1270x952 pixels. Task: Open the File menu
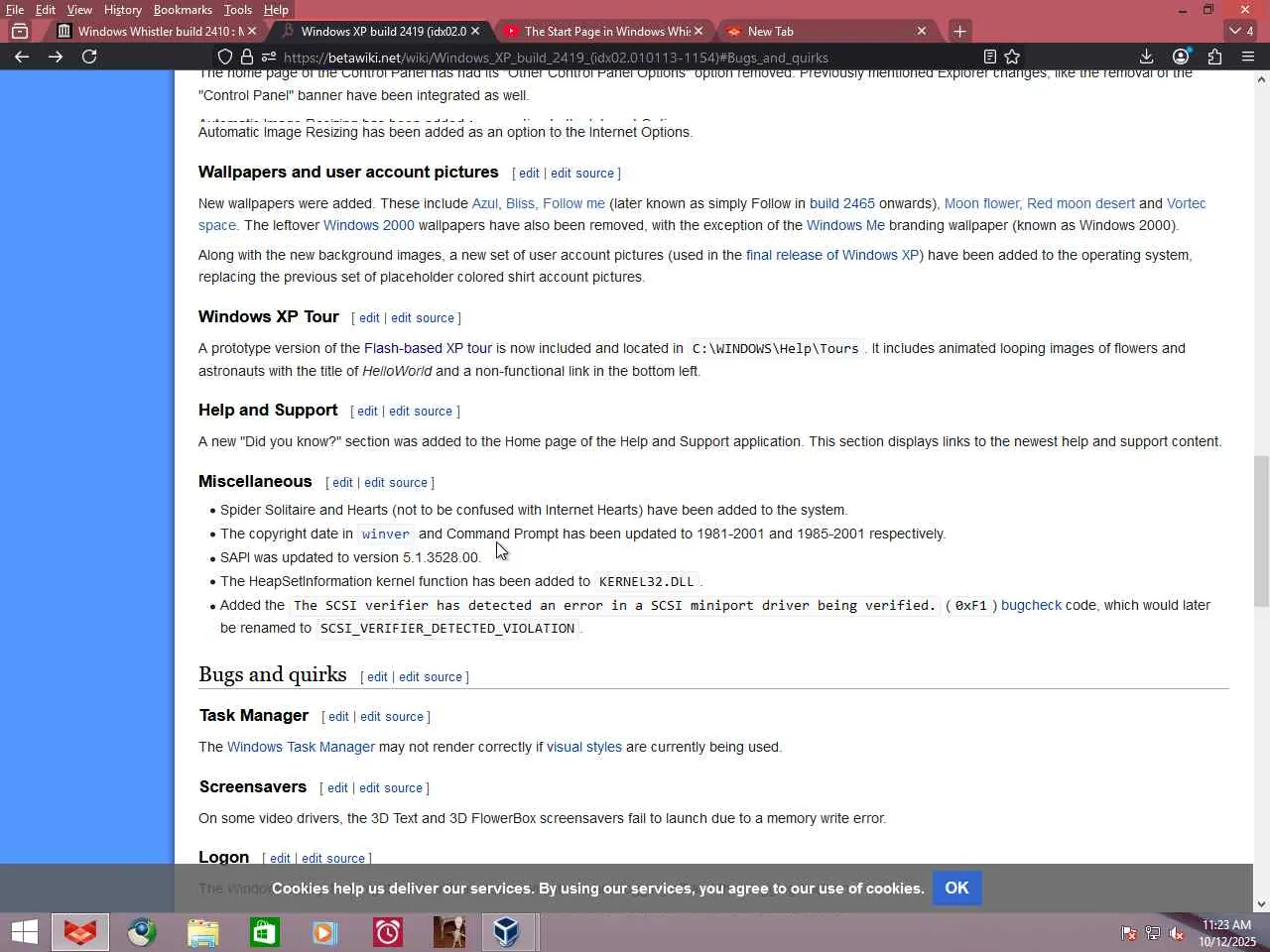15,10
